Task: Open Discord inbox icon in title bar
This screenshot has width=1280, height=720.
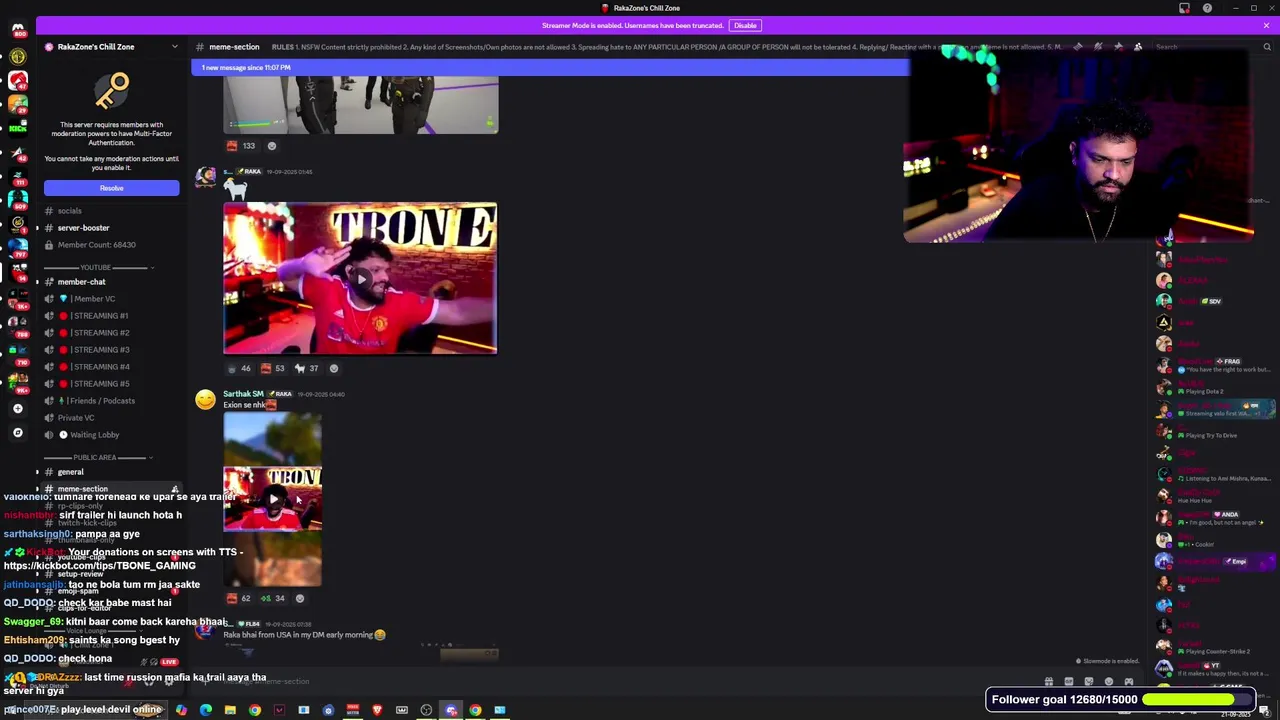Action: [1185, 8]
